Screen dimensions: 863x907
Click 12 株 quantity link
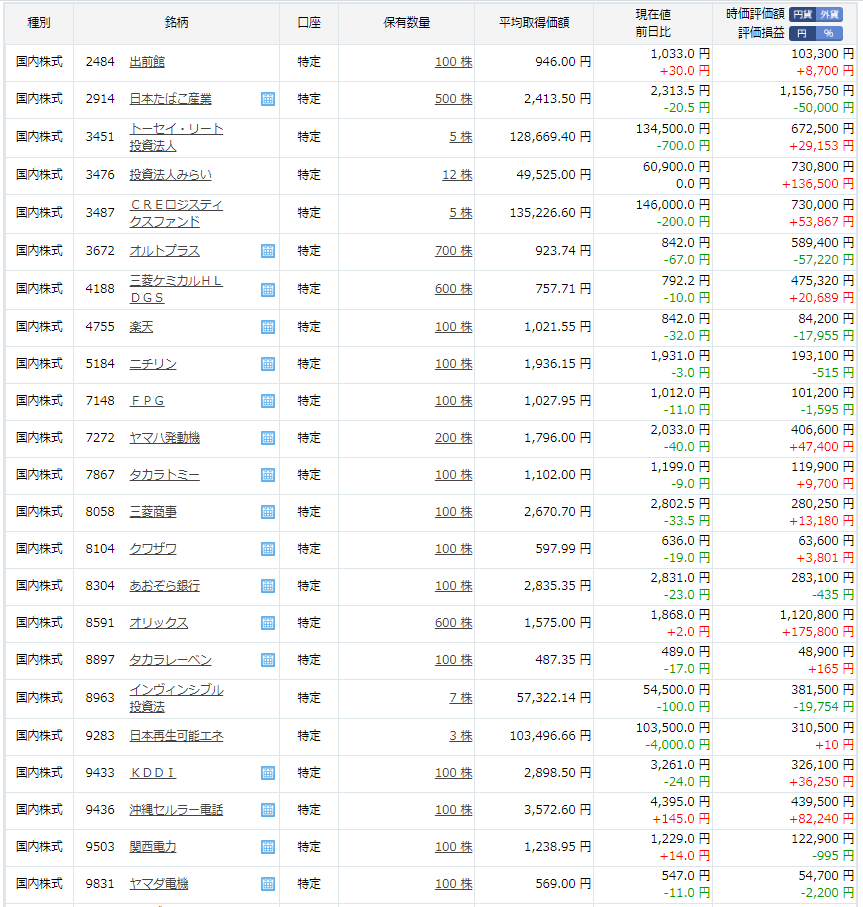[457, 175]
